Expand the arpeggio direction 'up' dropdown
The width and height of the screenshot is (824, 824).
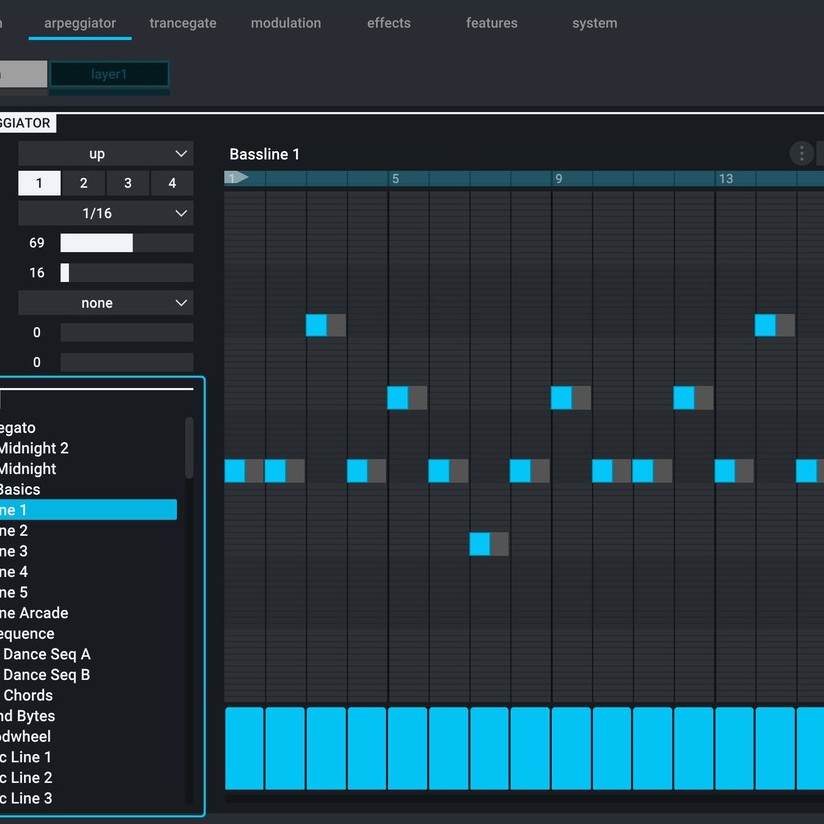(x=105, y=154)
